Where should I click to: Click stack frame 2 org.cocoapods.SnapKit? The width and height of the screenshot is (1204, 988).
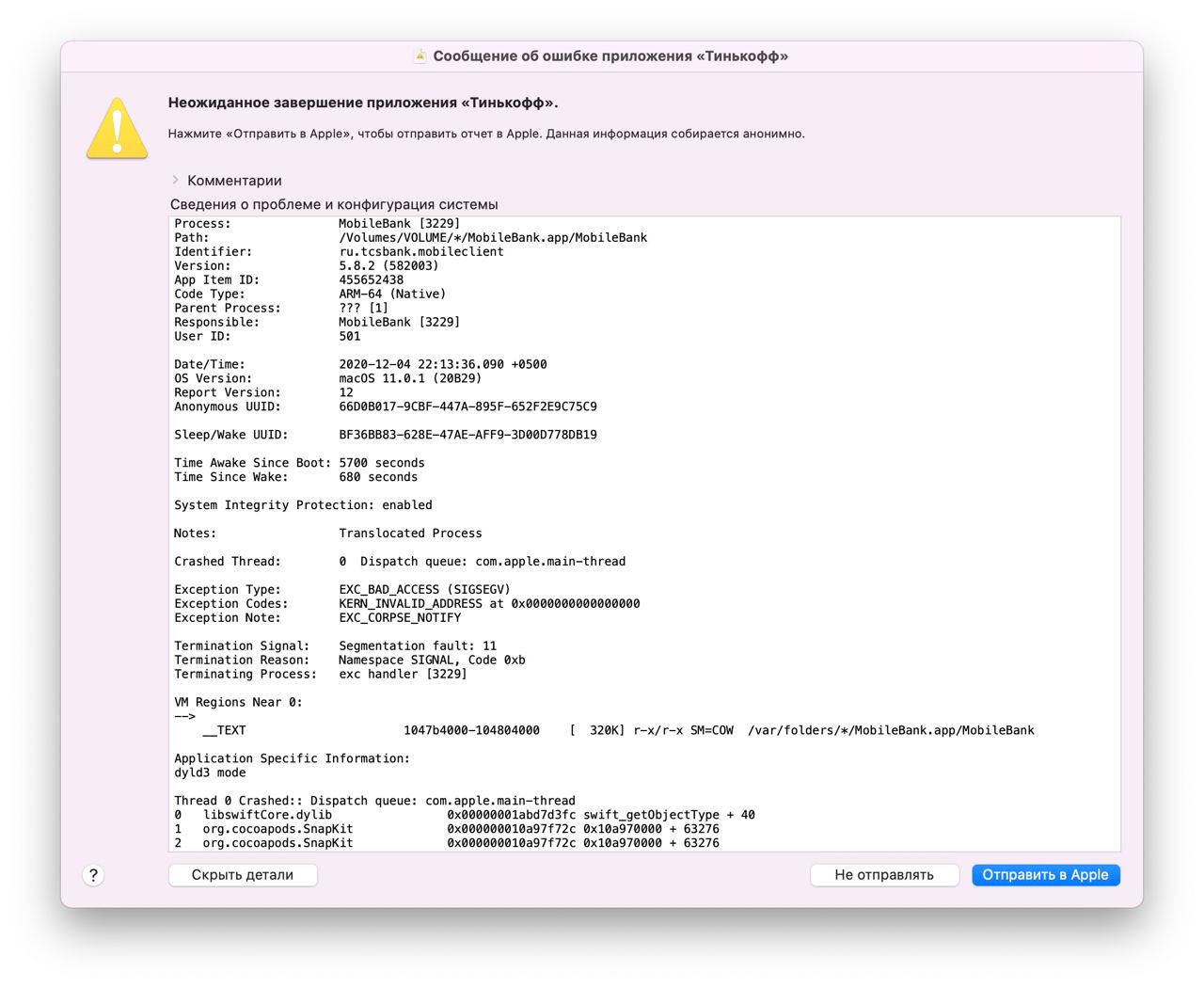coord(447,845)
